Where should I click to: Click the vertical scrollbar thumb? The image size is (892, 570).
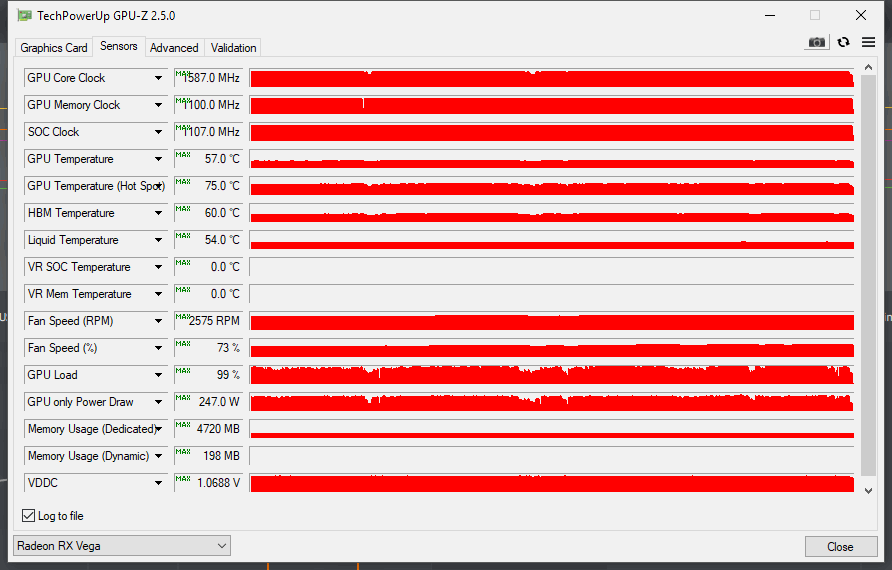tap(868, 275)
